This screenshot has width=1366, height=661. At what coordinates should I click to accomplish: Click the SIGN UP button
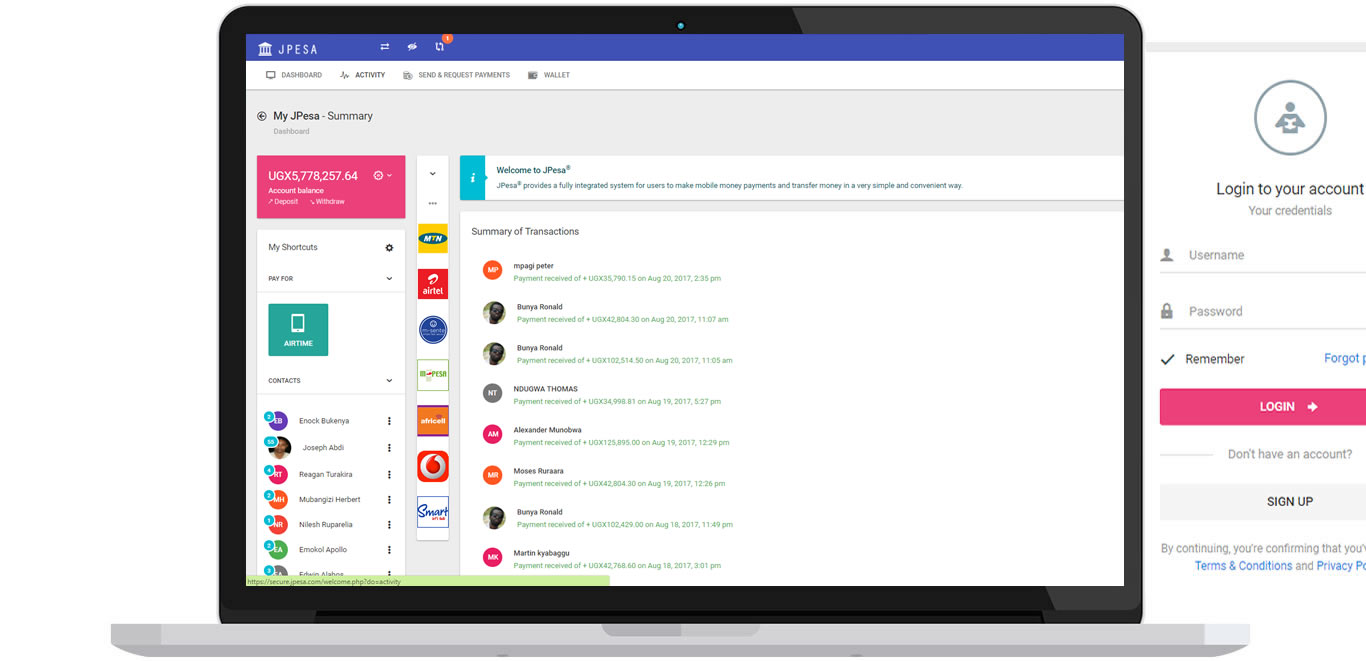click(1263, 502)
